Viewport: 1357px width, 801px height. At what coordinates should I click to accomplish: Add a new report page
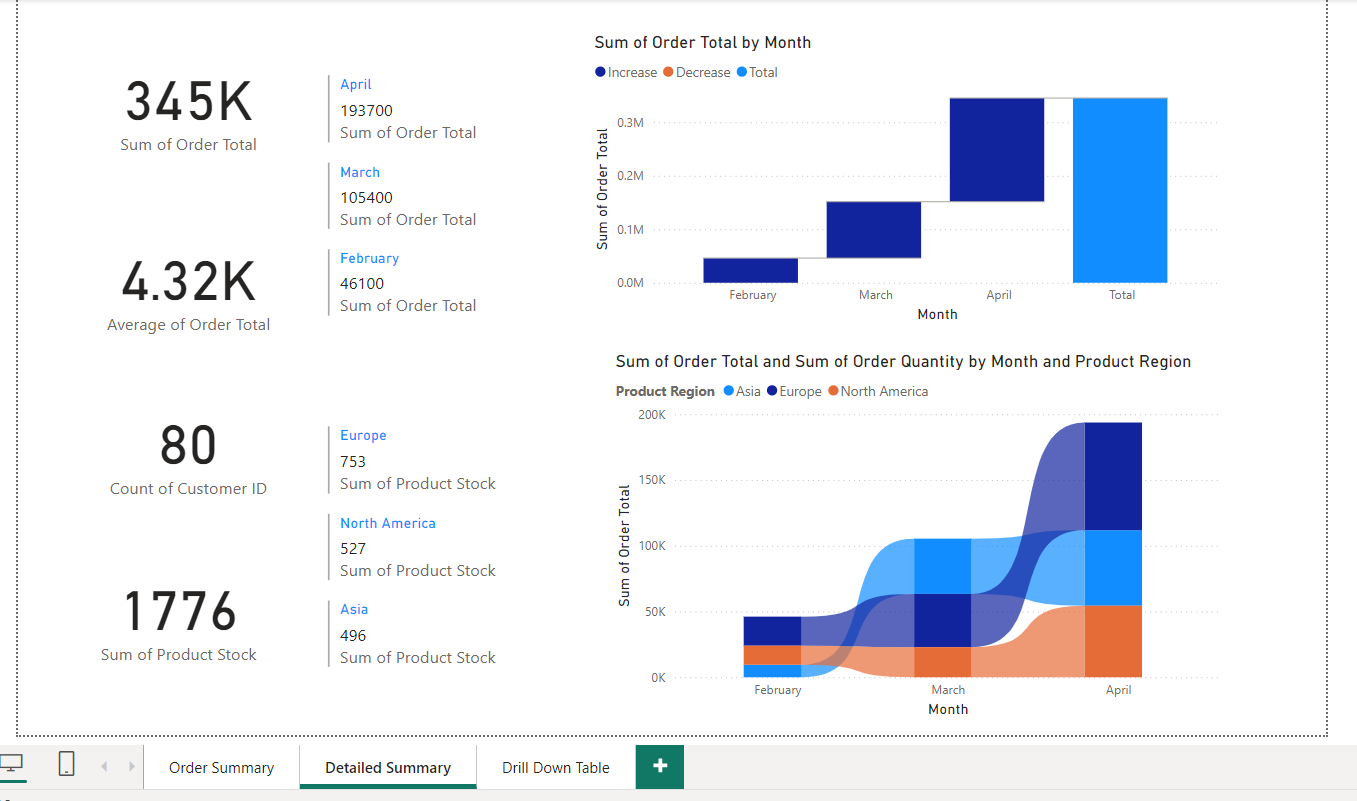(x=660, y=766)
